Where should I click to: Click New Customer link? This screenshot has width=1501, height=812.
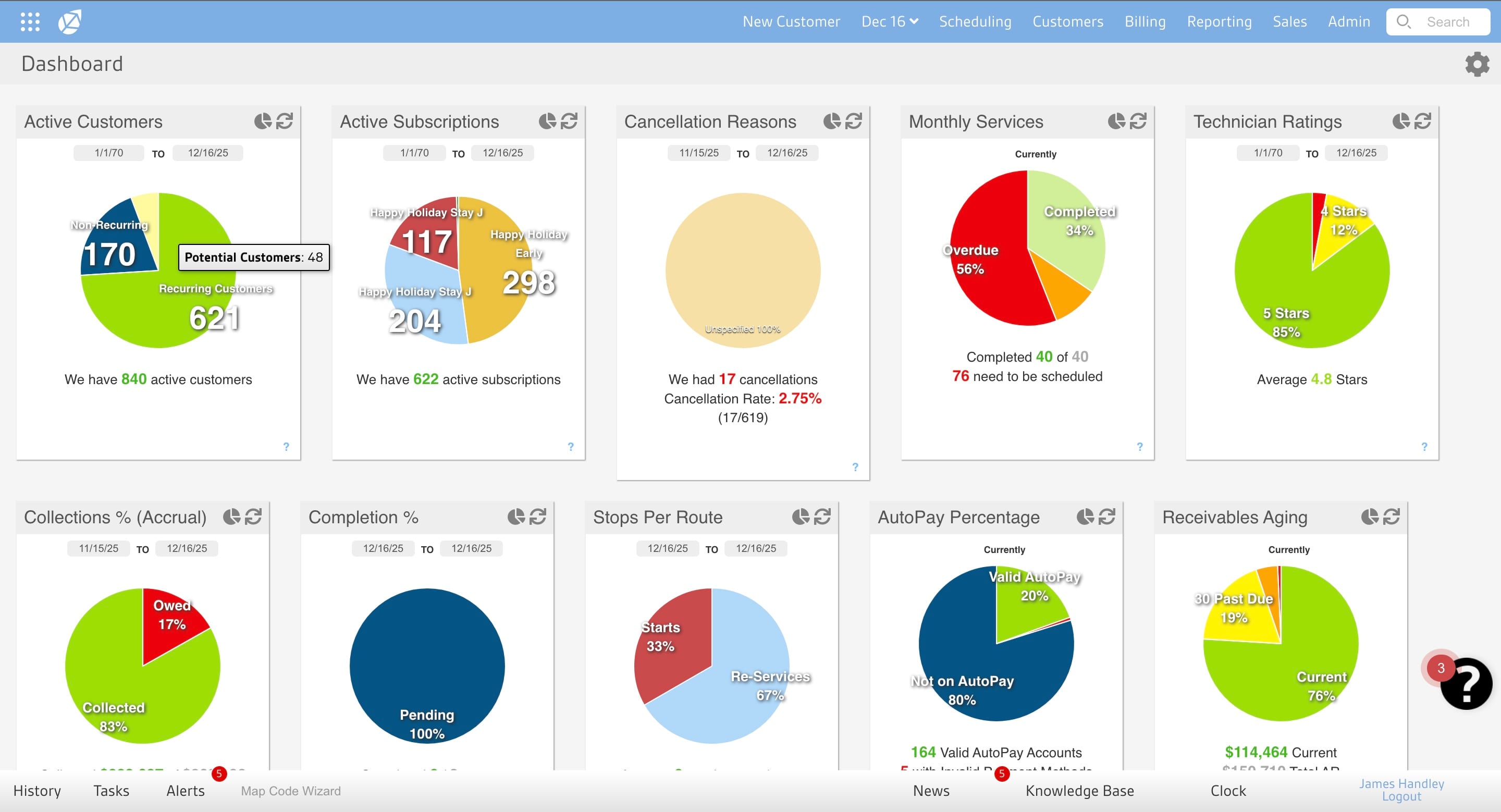click(x=791, y=21)
